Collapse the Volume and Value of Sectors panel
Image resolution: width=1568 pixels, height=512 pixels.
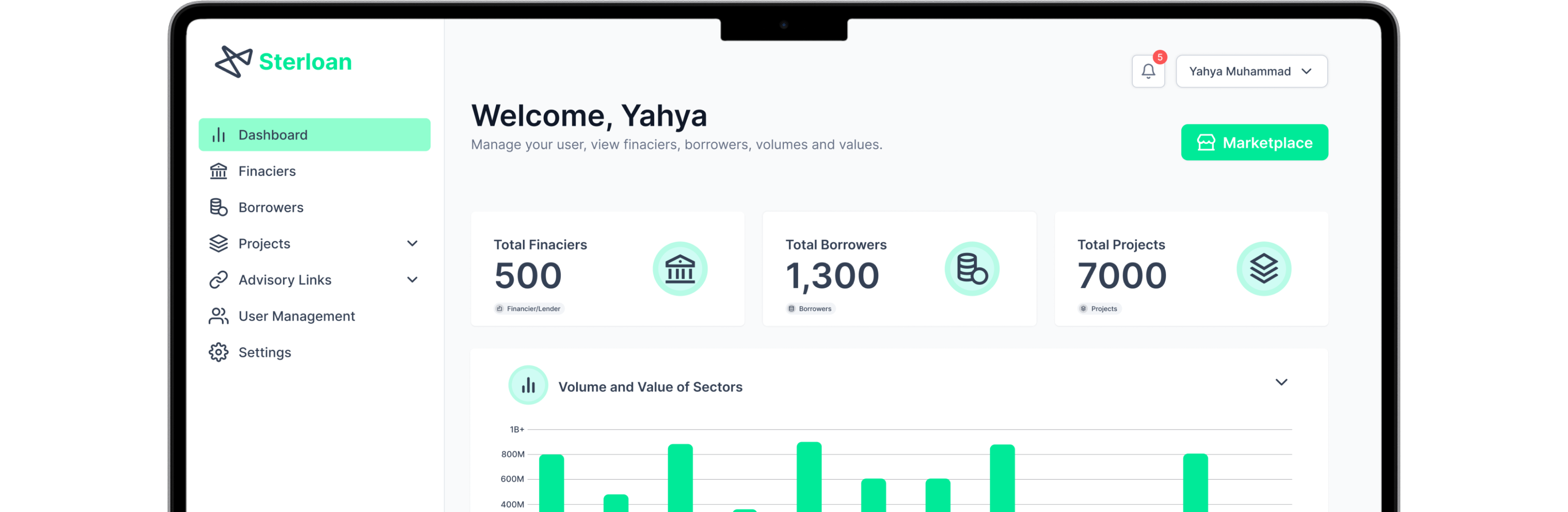1281,383
